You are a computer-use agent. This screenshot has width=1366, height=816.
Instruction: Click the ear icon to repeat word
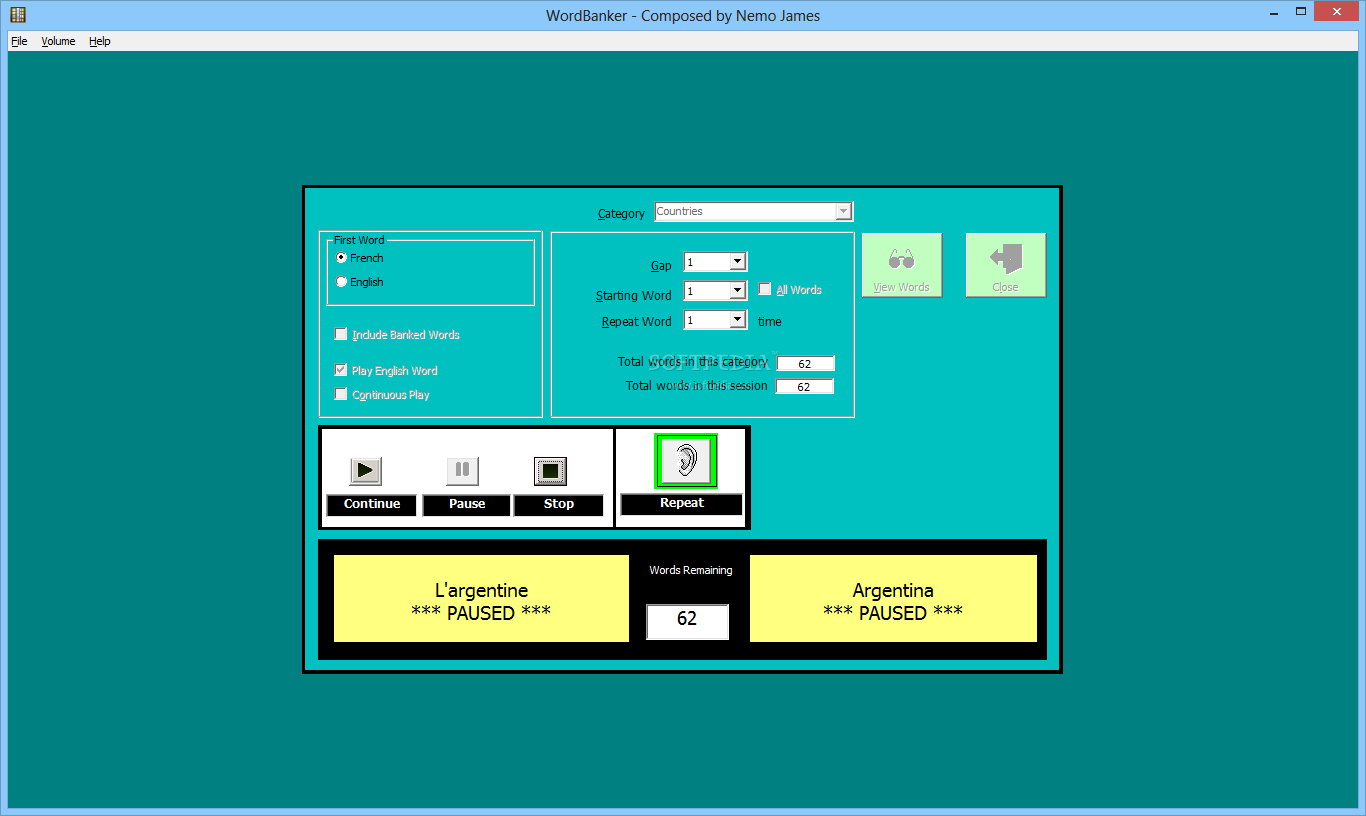pyautogui.click(x=685, y=461)
